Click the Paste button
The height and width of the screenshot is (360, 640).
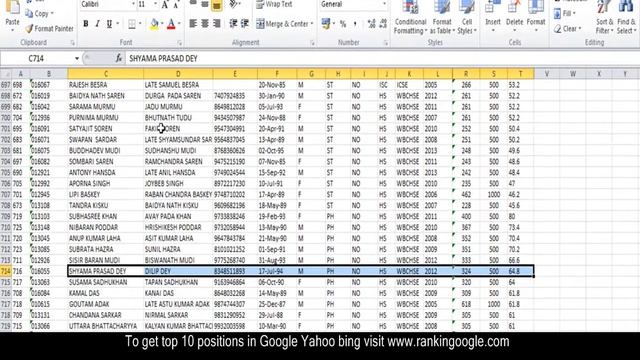click(x=12, y=16)
